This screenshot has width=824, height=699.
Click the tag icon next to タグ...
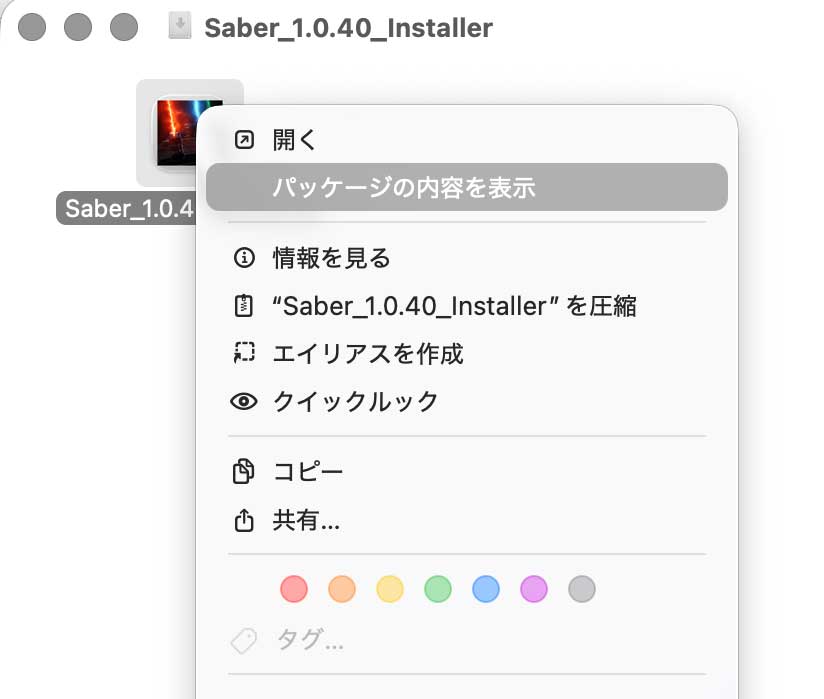[x=243, y=639]
